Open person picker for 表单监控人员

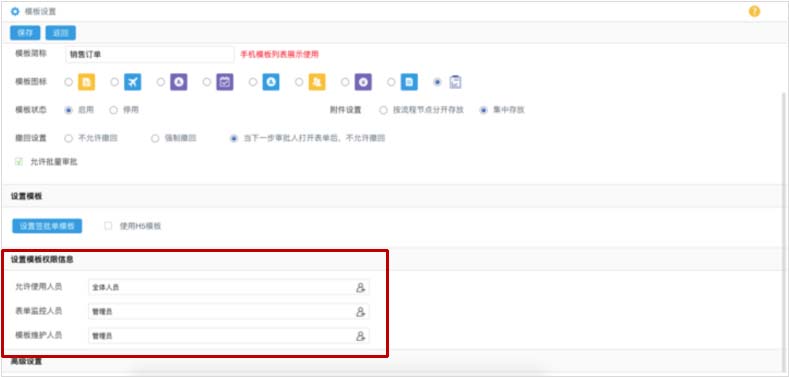(360, 312)
